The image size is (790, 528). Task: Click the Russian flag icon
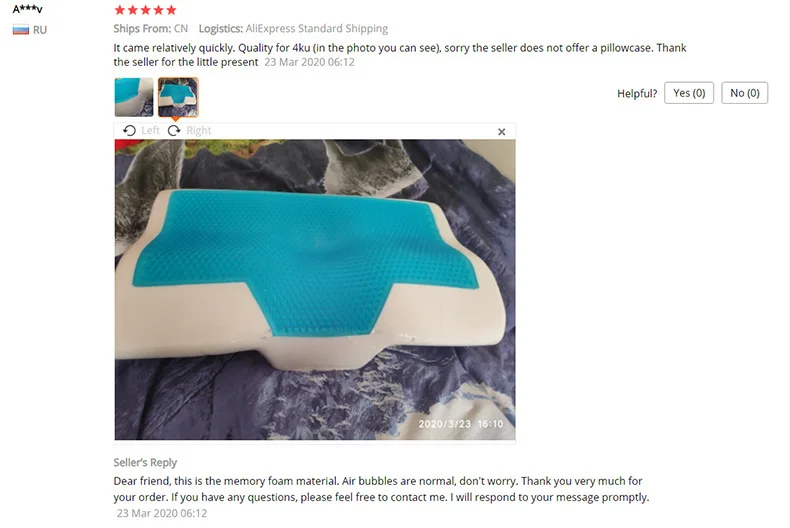[21, 30]
